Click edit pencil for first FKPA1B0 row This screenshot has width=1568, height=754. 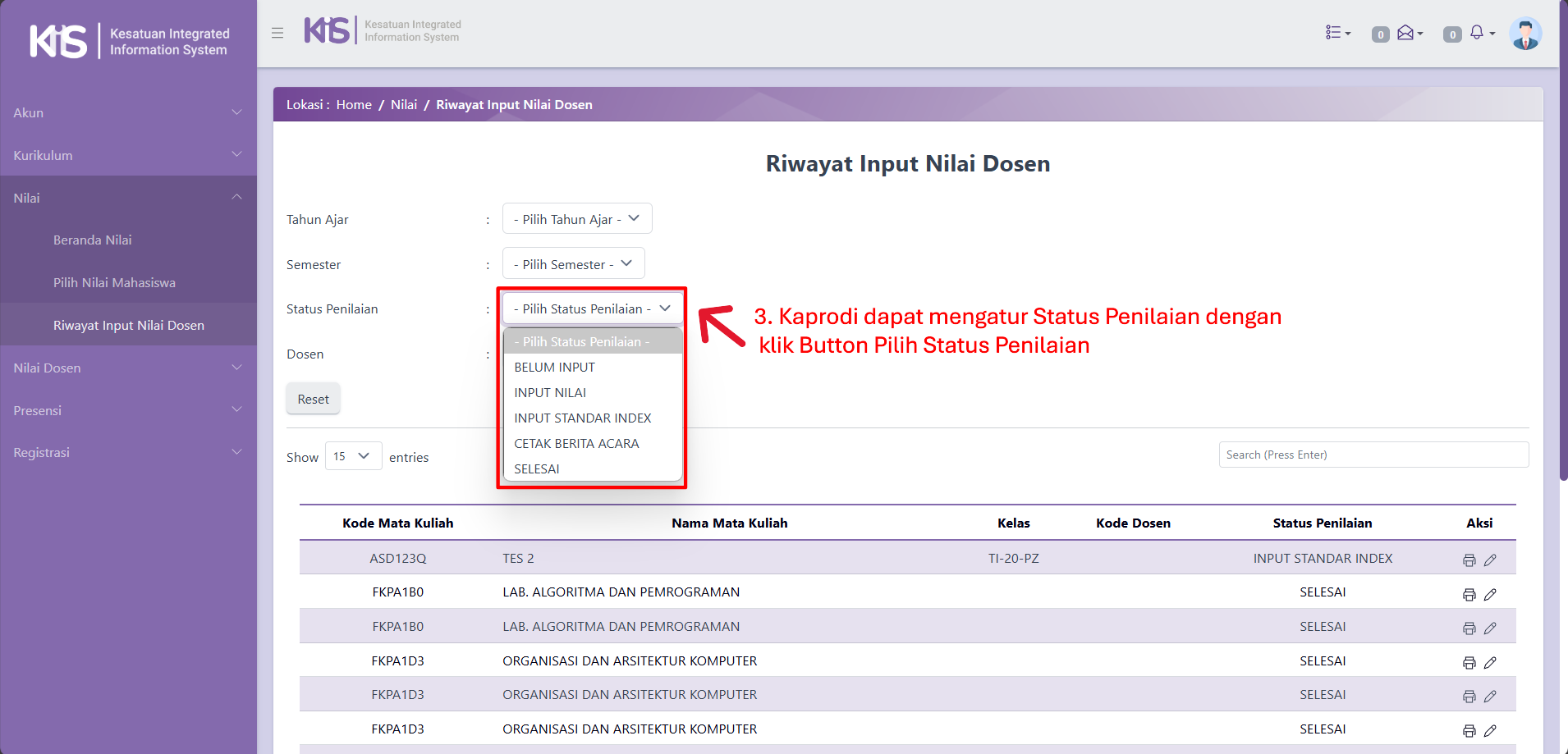(x=1490, y=595)
